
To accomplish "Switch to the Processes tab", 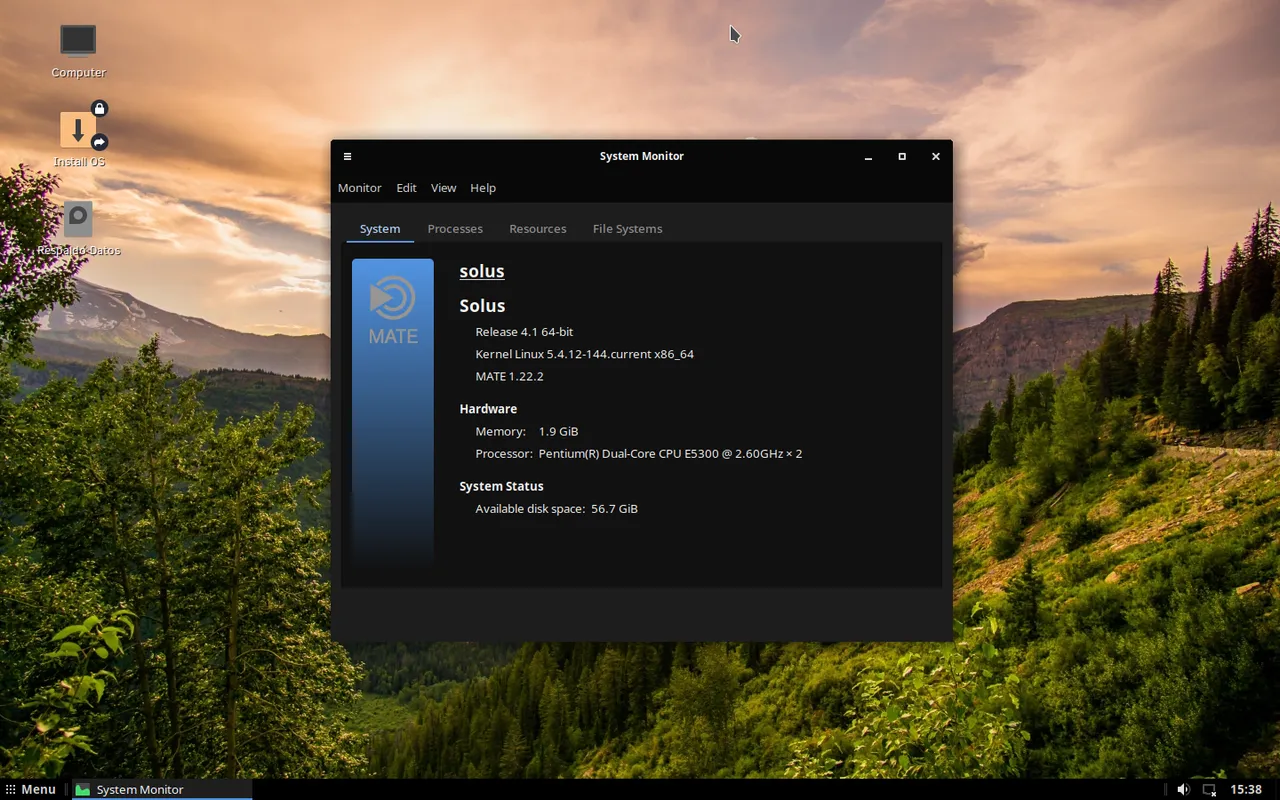I will 455,229.
